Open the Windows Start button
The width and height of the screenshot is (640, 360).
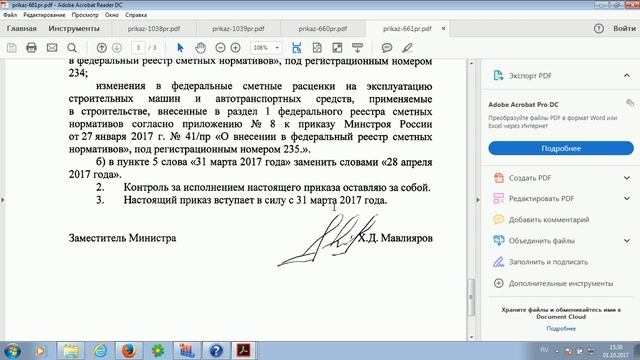12,351
